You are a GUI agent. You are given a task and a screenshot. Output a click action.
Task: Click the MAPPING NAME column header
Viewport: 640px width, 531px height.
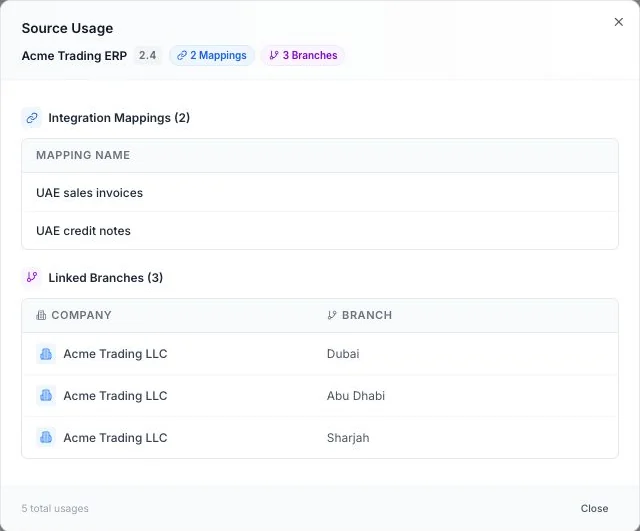[x=83, y=155]
